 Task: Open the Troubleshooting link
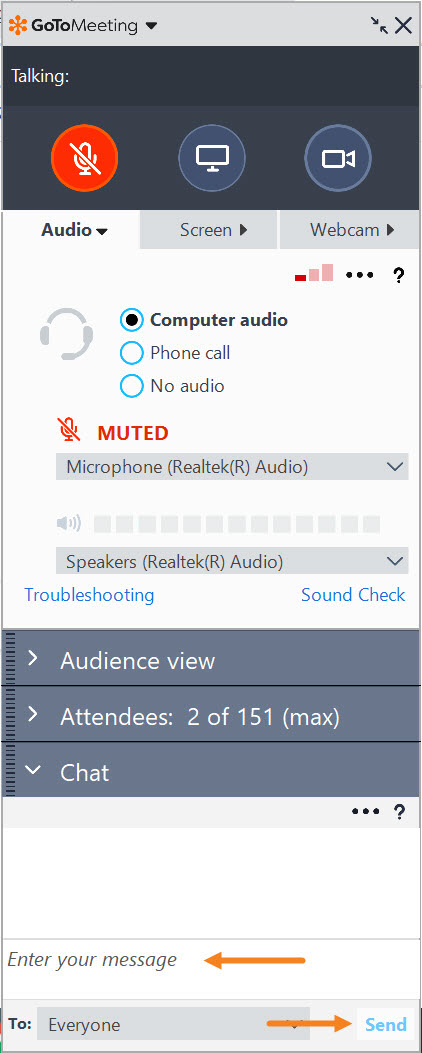[x=89, y=595]
